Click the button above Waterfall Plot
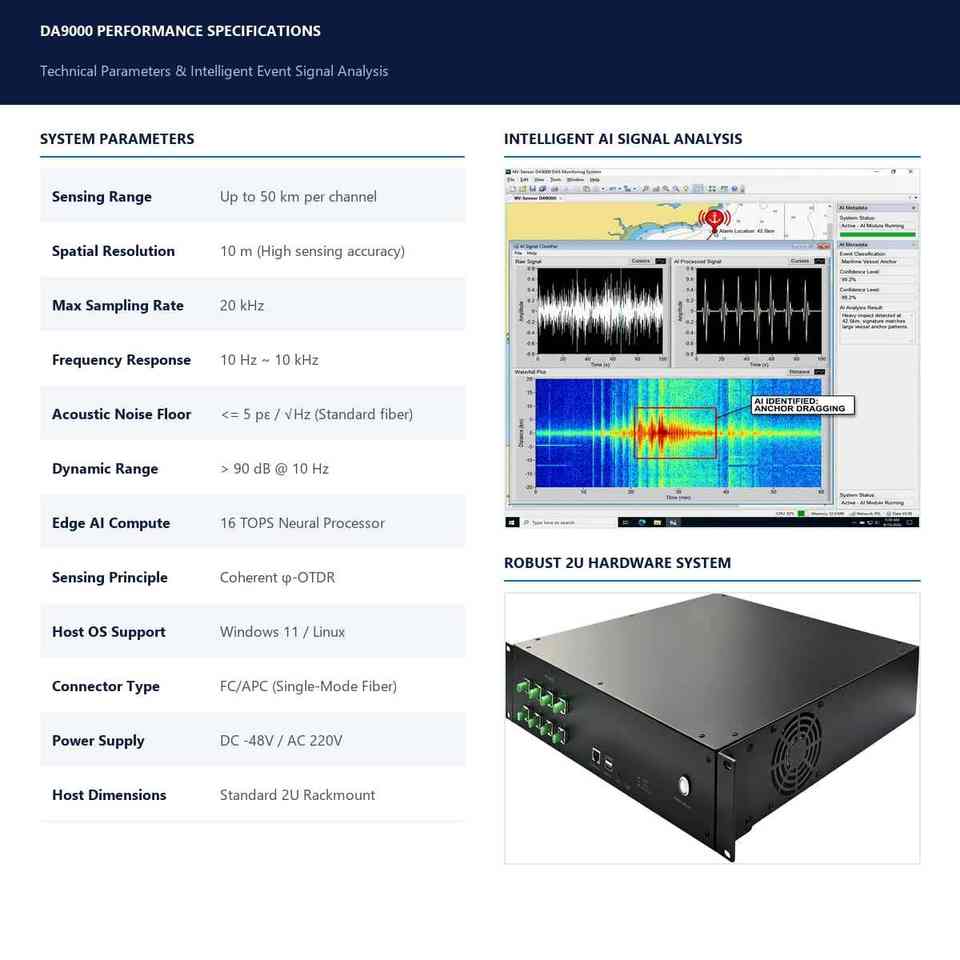 (800, 372)
